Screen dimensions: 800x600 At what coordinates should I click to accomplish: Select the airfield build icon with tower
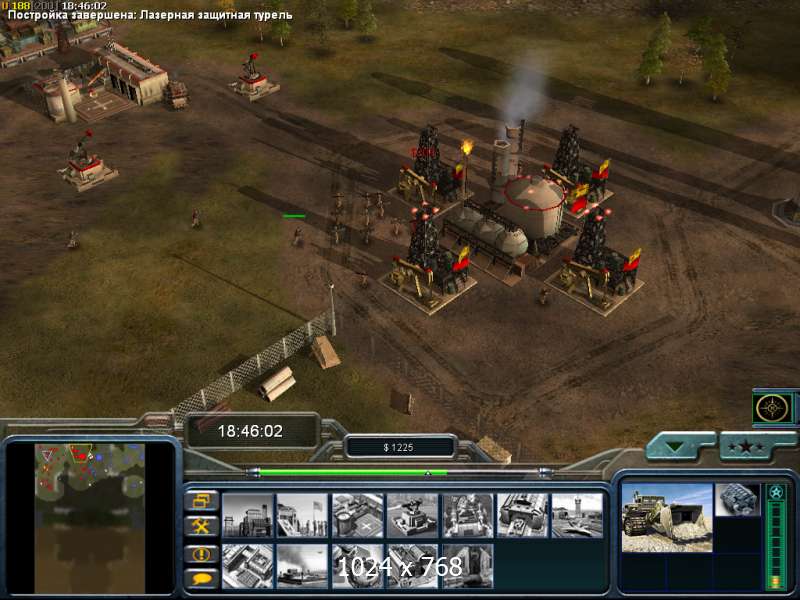(577, 515)
